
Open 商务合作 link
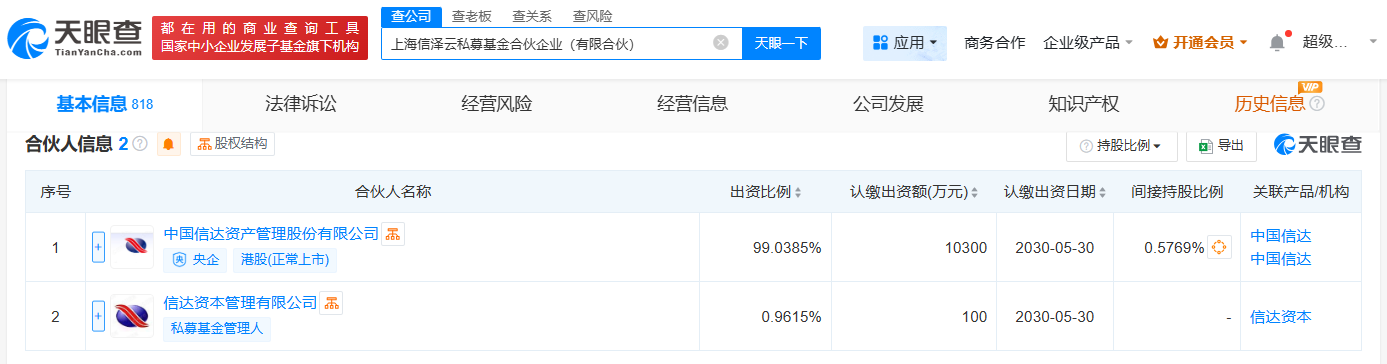[994, 43]
